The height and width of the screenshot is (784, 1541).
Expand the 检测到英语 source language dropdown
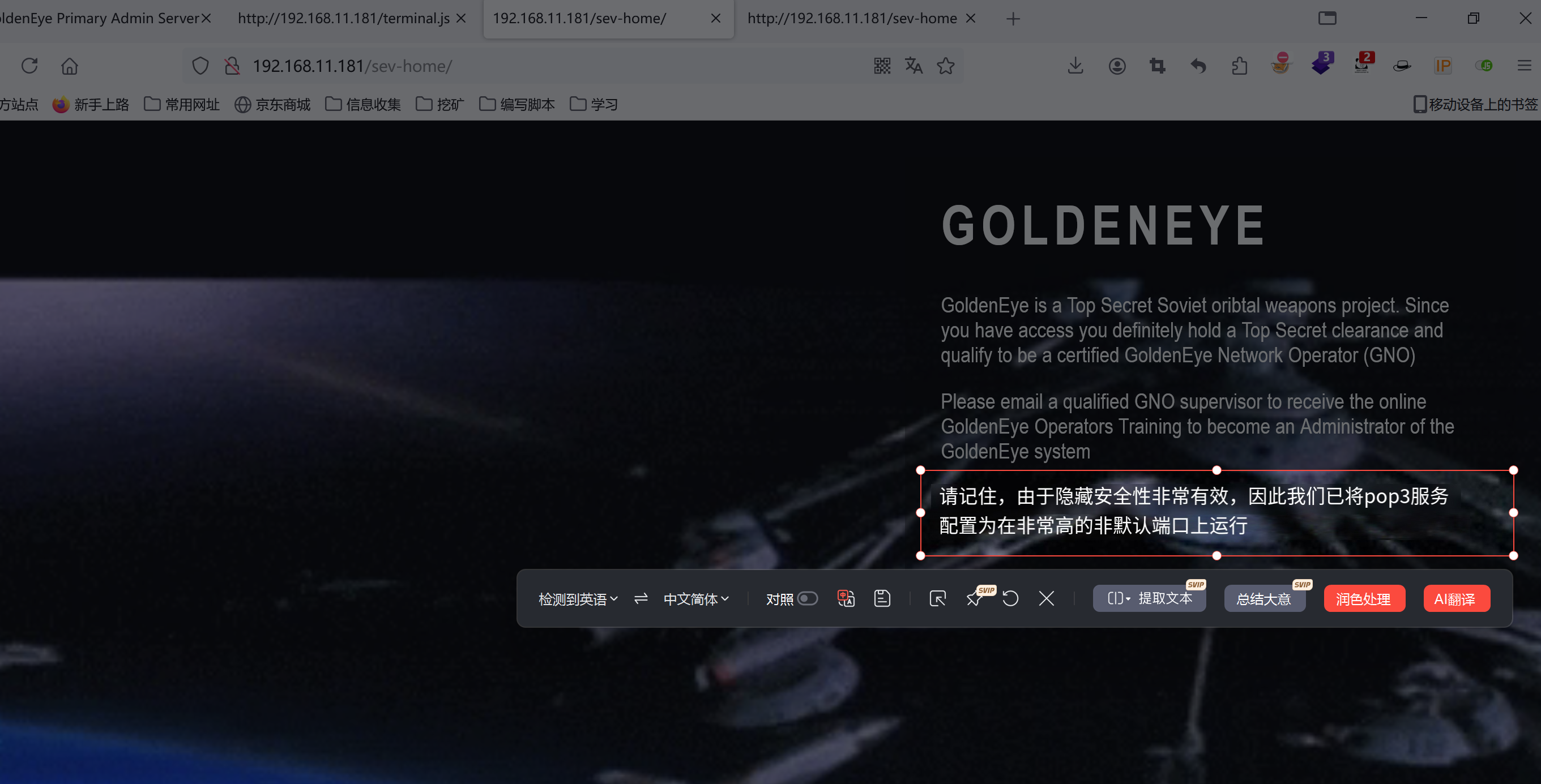[x=577, y=599]
